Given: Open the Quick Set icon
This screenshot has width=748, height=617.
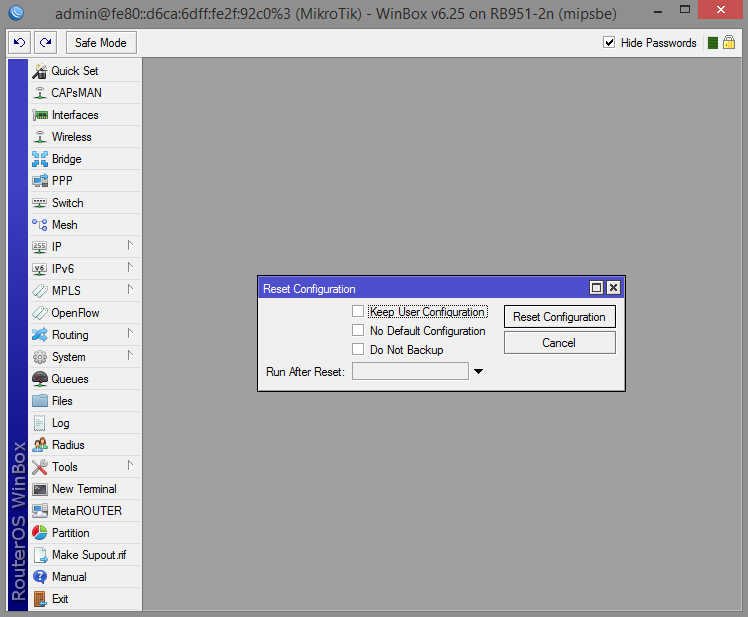Looking at the screenshot, I should coord(40,71).
